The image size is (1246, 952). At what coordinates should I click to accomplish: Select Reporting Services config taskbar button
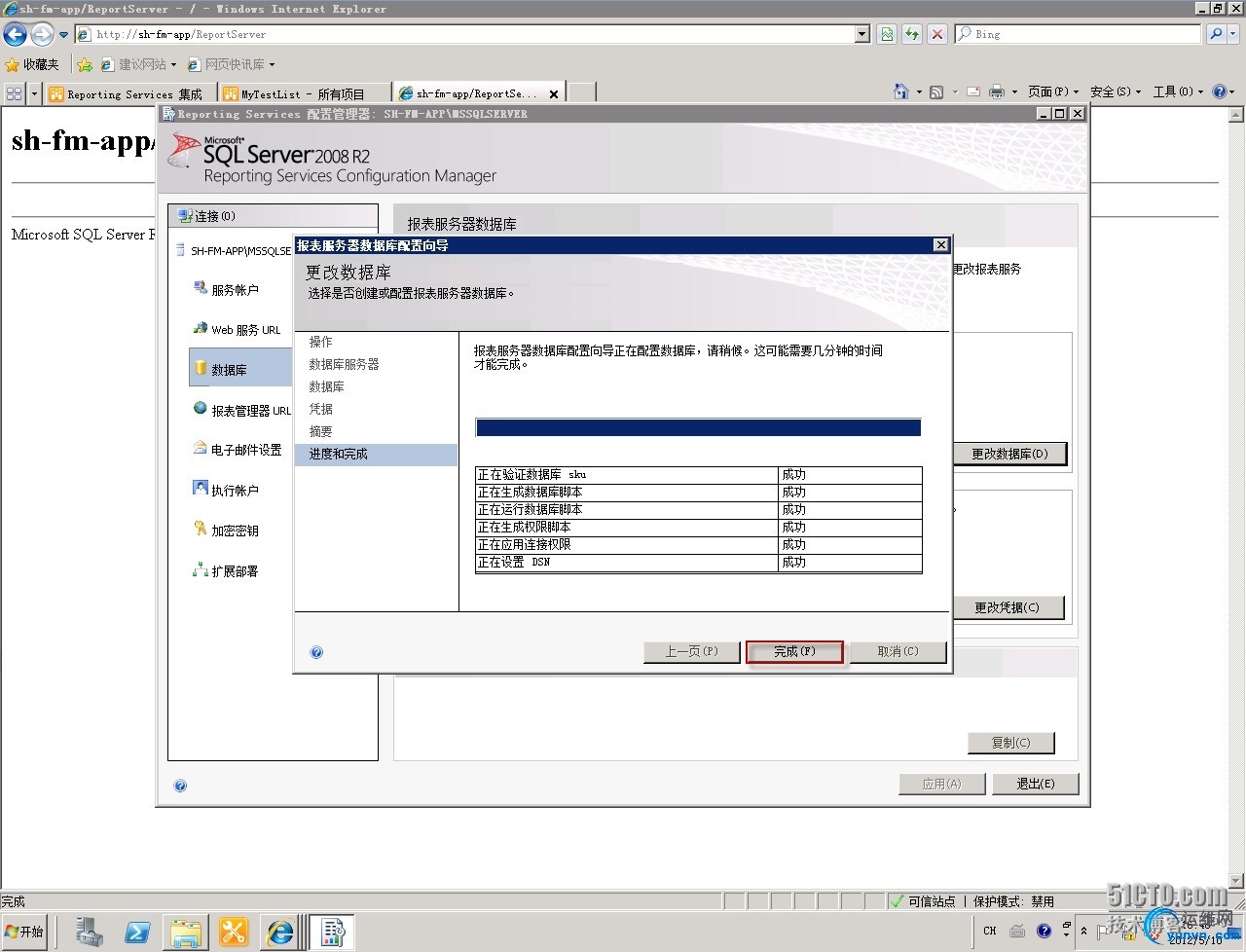[x=332, y=932]
